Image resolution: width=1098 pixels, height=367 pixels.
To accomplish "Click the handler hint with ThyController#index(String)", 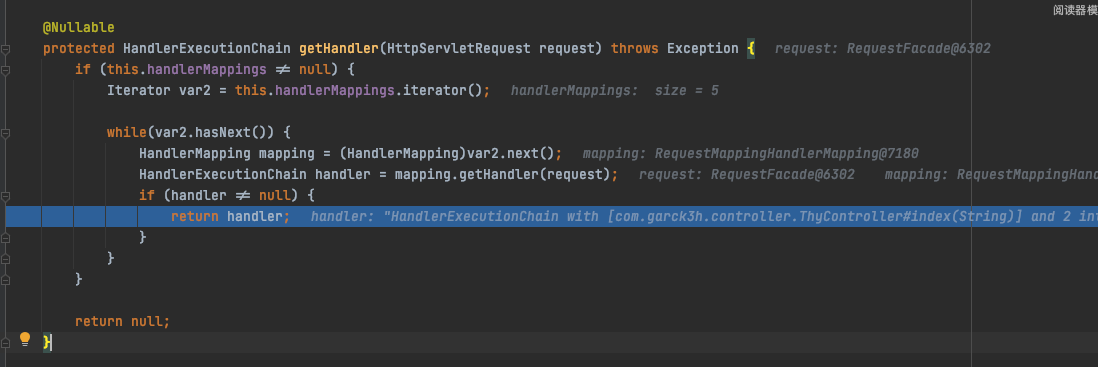I will tap(704, 216).
